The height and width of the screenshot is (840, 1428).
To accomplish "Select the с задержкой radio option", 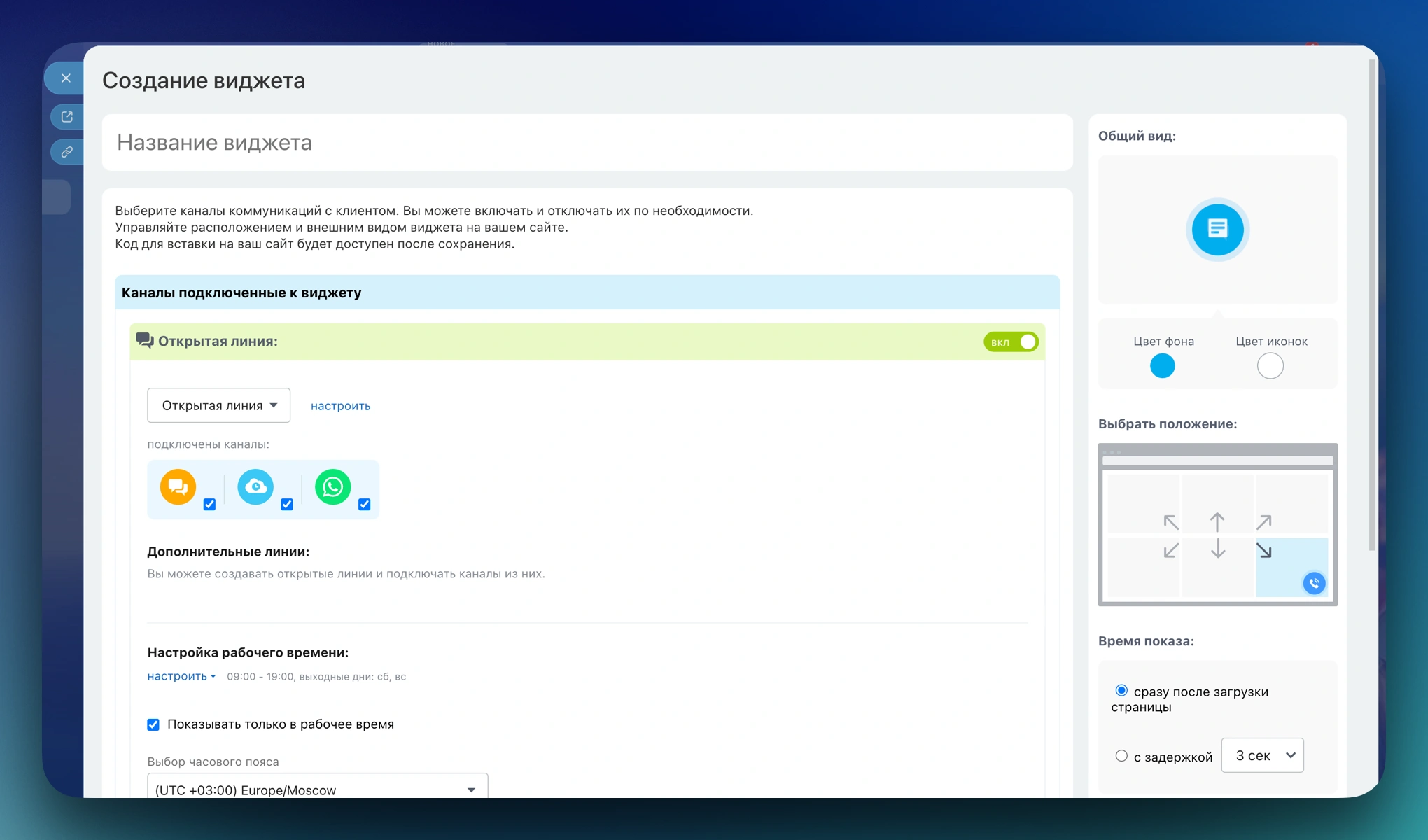I will coord(1121,756).
